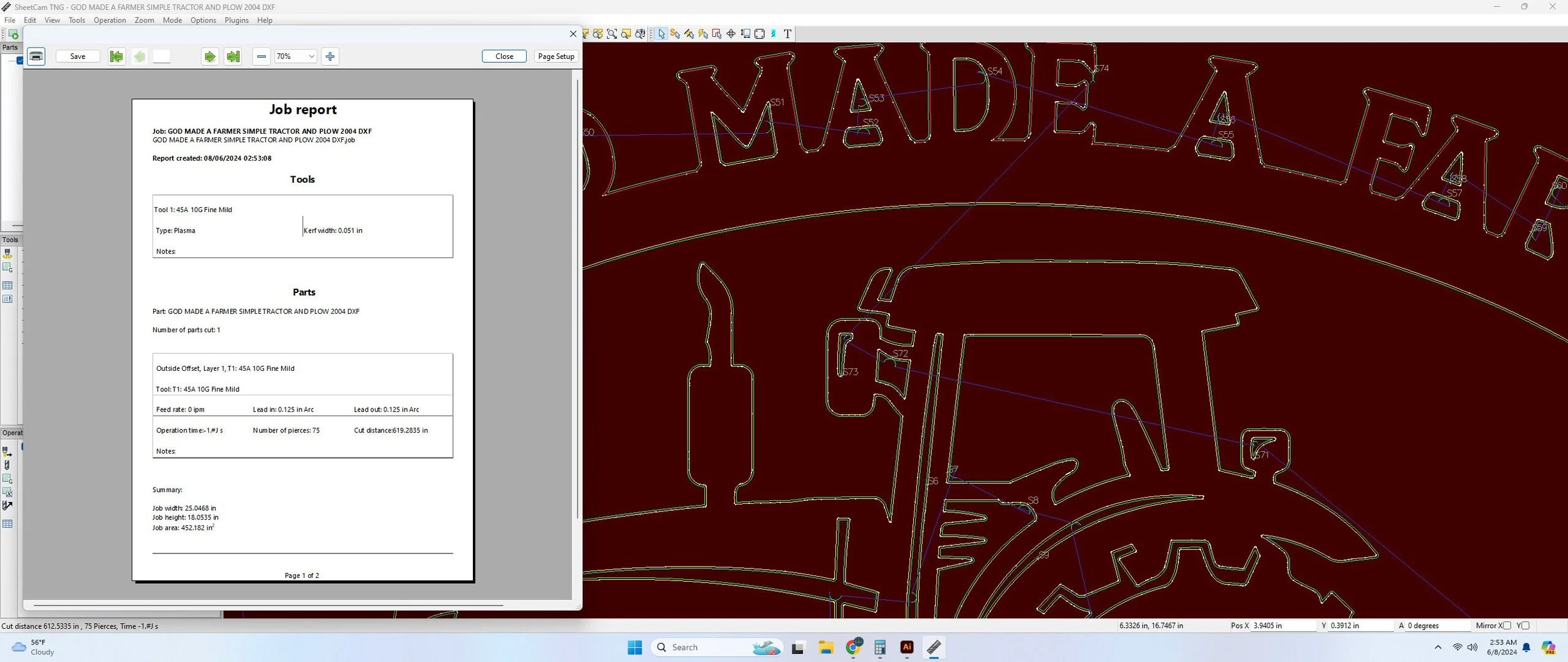Click the Pos X input field
This screenshot has width=1568, height=662.
click(x=1283, y=626)
